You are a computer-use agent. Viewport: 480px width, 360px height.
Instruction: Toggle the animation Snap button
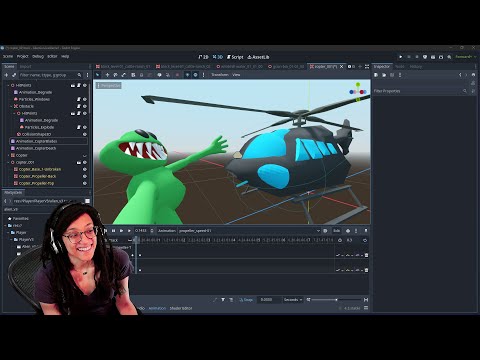pos(246,300)
